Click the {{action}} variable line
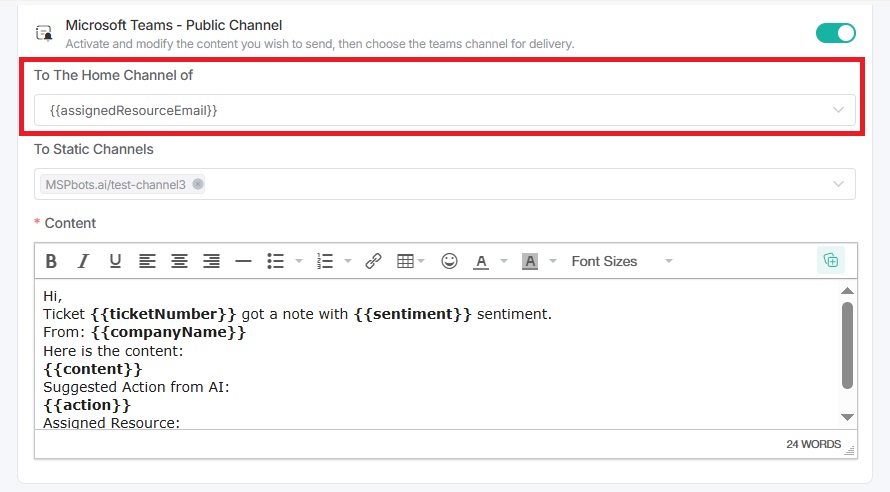This screenshot has height=492, width=890. coord(87,405)
